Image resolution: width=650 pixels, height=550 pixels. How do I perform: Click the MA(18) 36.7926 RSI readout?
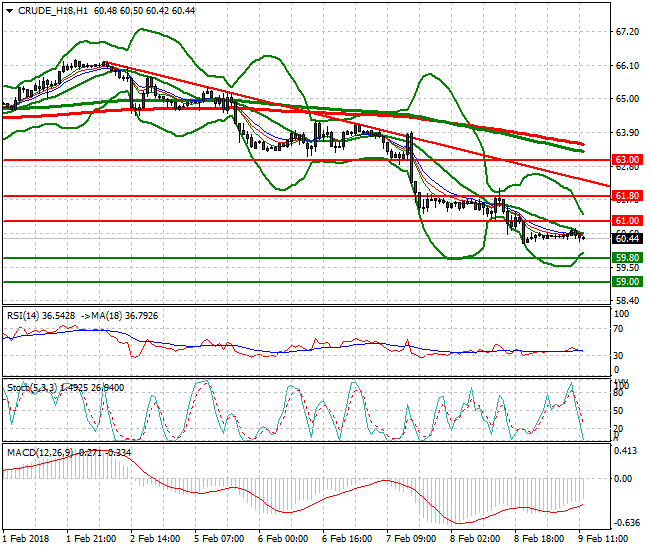click(124, 316)
